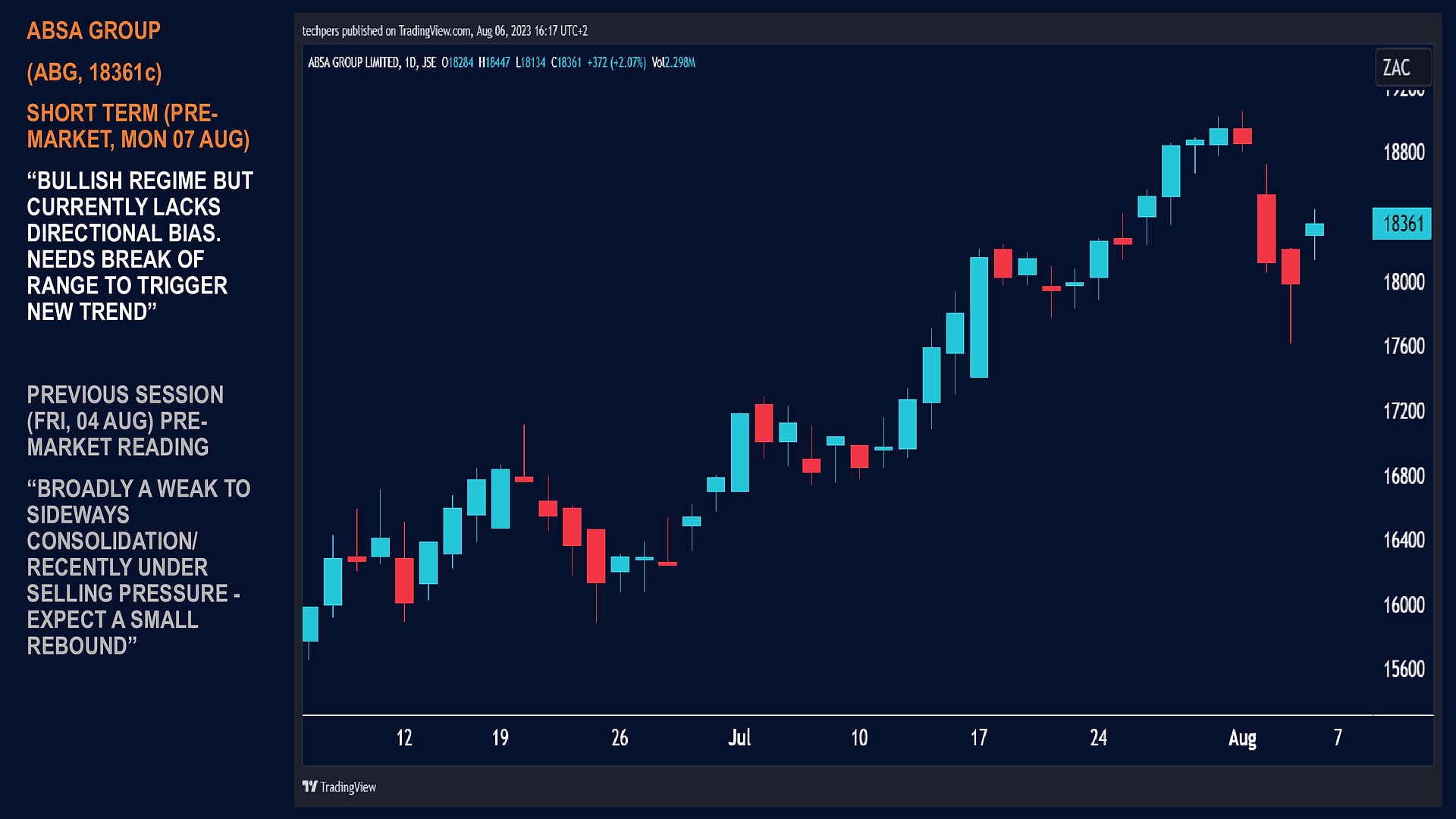Select the Aug label on time axis
This screenshot has width=1456, height=819.
[1242, 737]
